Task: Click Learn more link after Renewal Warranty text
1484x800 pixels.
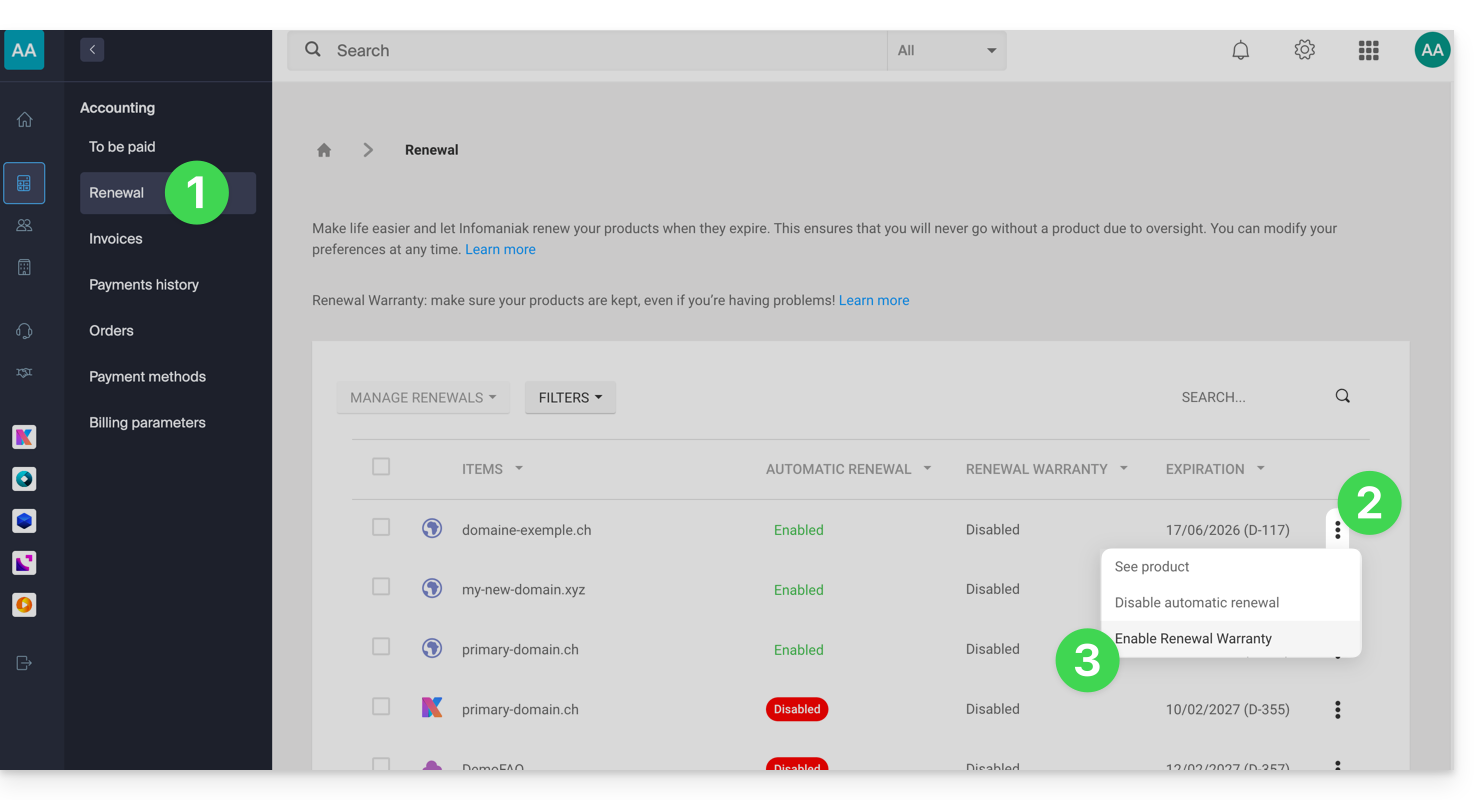Action: 874,300
